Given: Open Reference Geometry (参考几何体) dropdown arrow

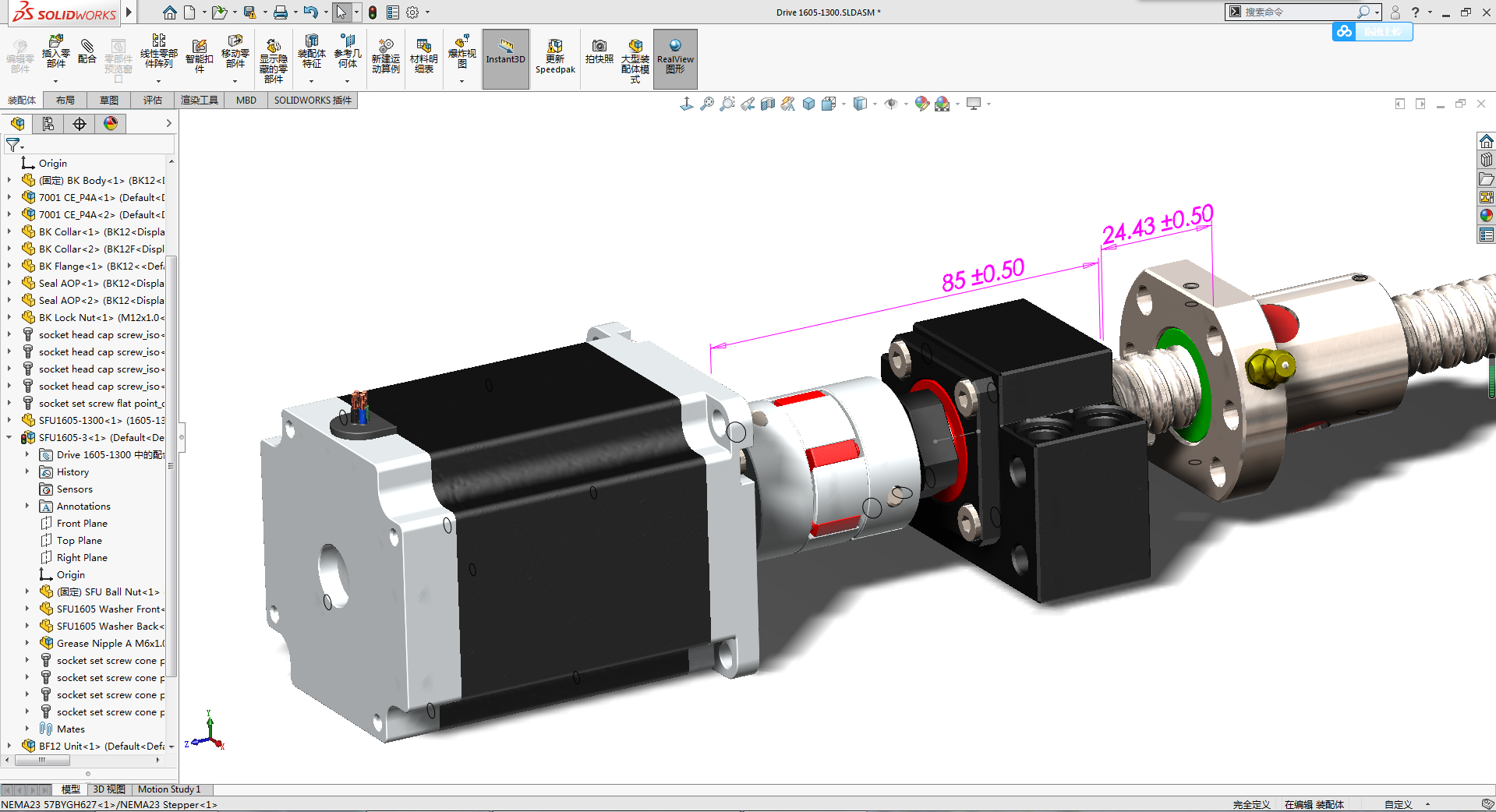Looking at the screenshot, I should (x=348, y=81).
